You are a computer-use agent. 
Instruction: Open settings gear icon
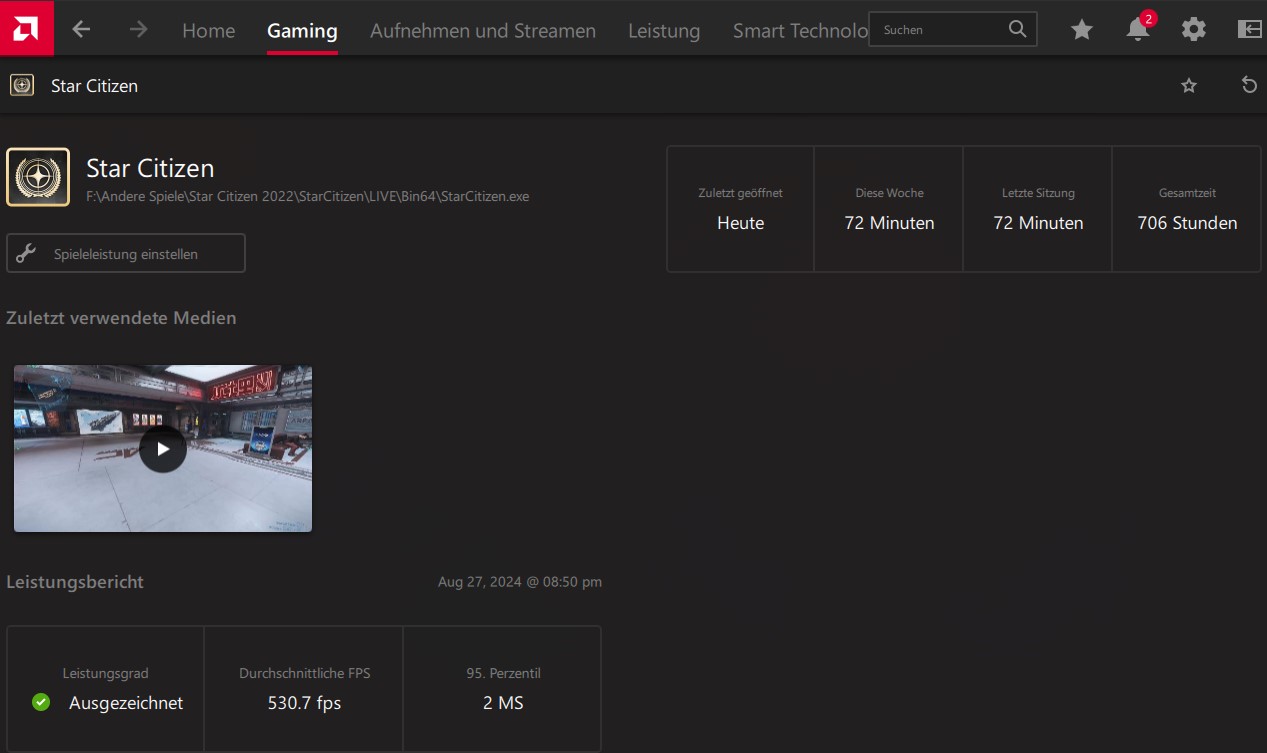1194,29
